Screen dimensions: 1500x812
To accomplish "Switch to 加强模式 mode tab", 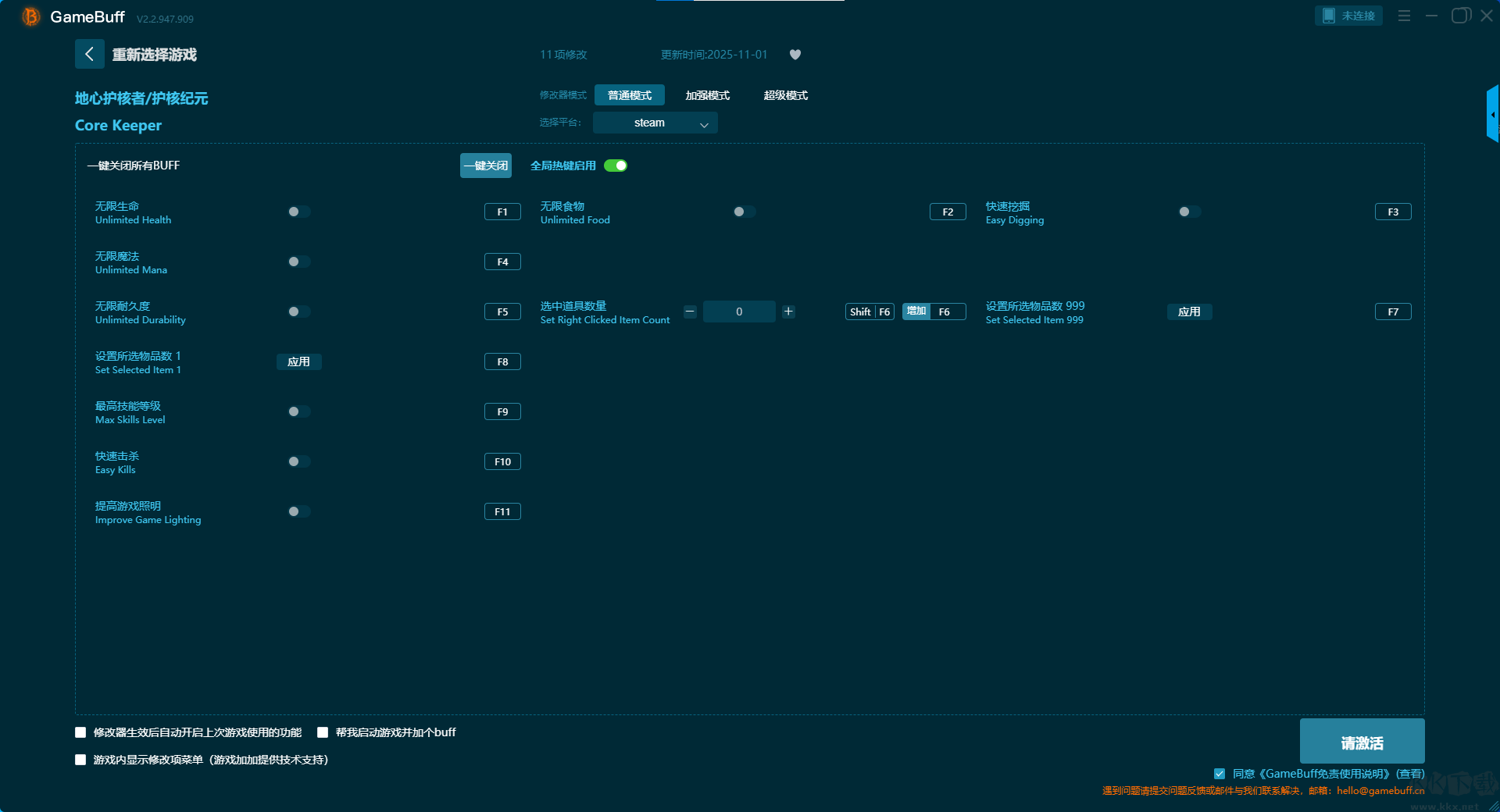I will click(x=708, y=95).
